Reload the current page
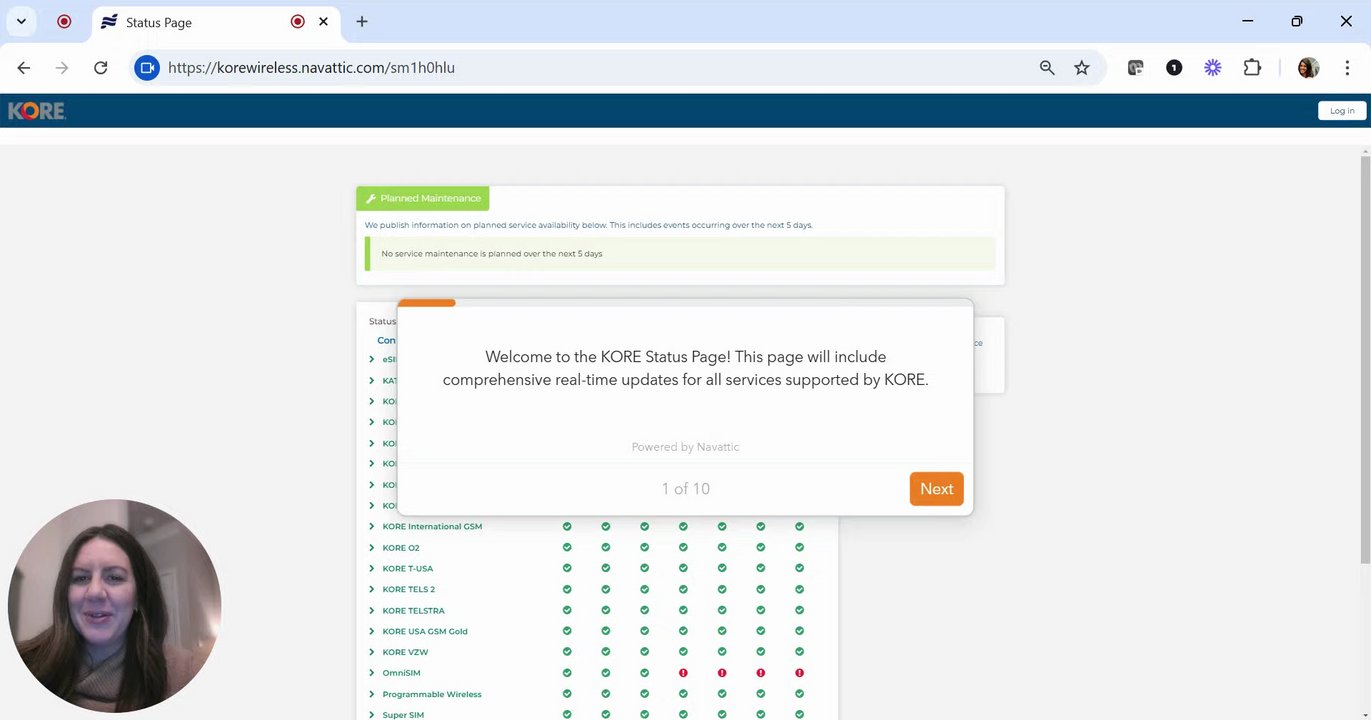 pos(100,68)
